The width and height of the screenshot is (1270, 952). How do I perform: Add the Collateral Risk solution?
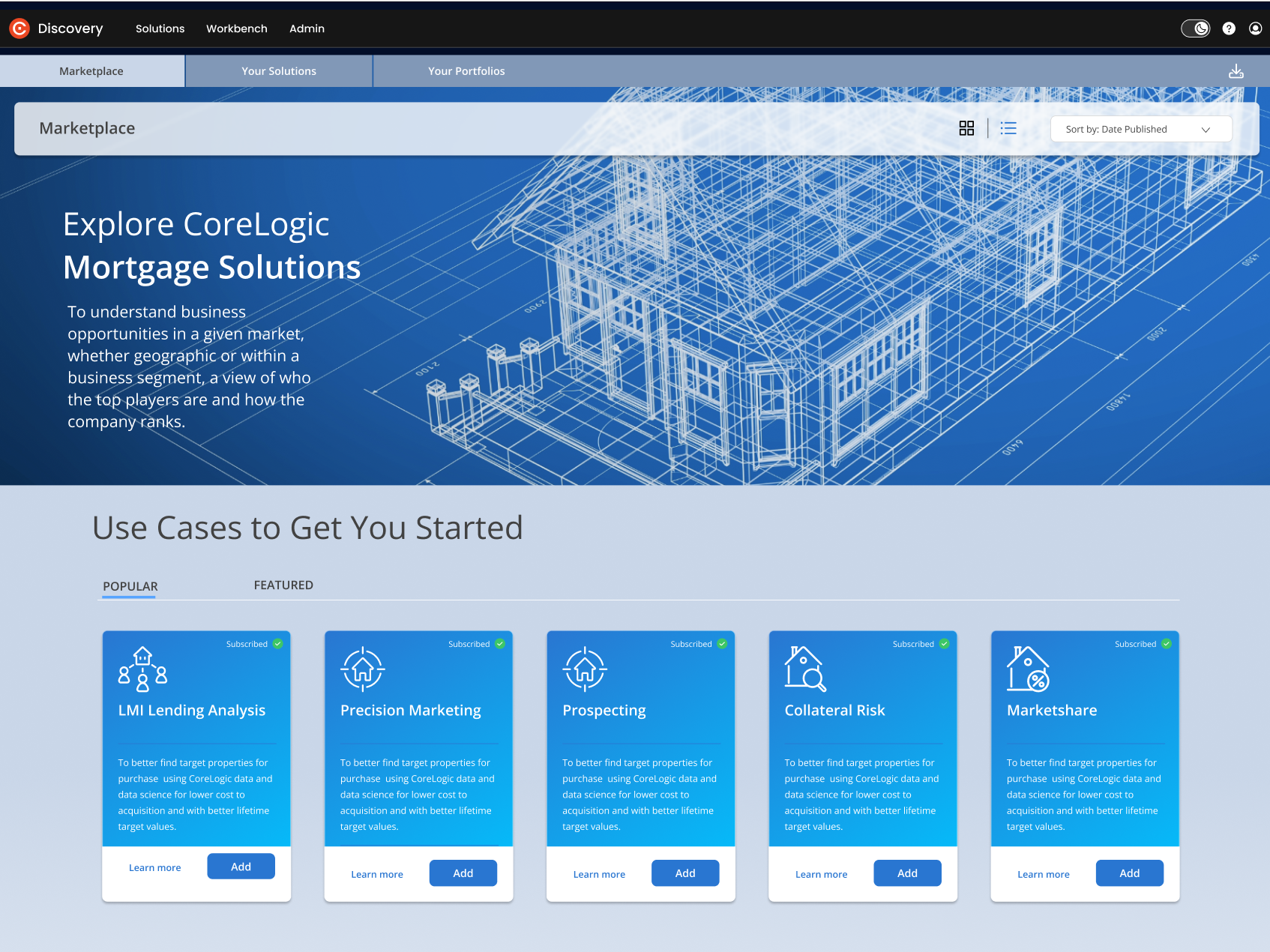(x=907, y=873)
